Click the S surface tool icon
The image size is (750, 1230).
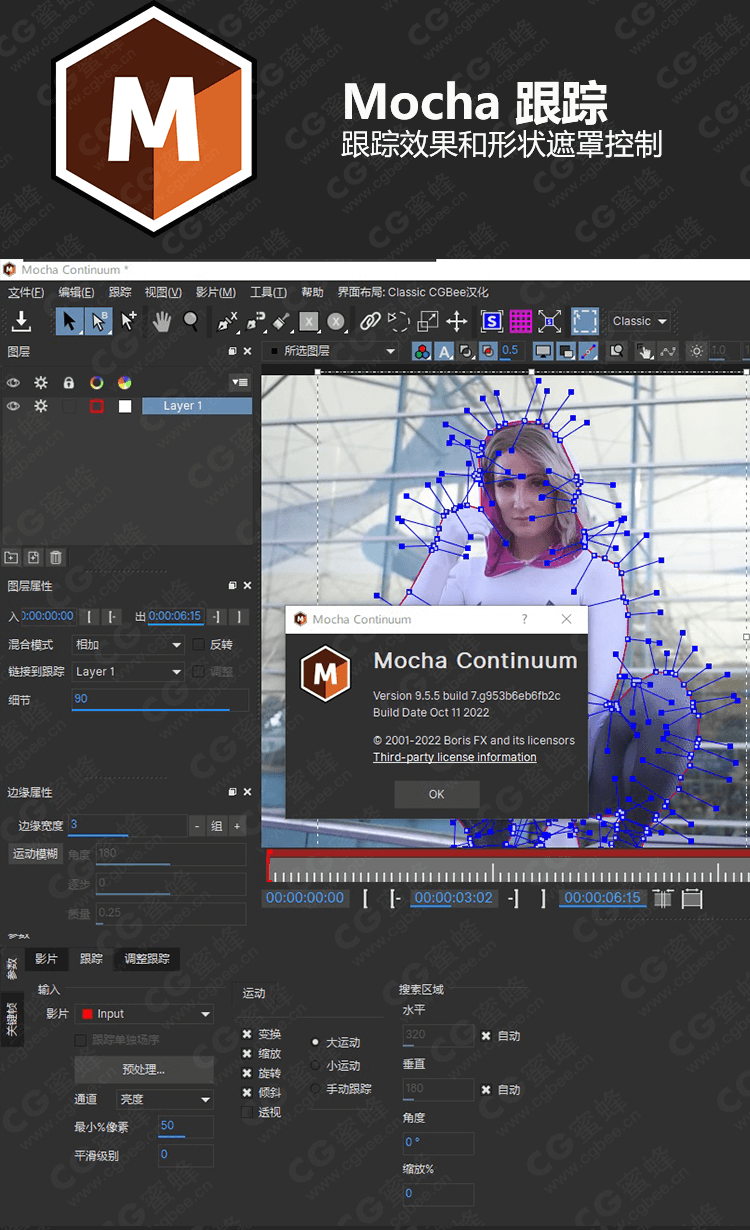coord(491,321)
